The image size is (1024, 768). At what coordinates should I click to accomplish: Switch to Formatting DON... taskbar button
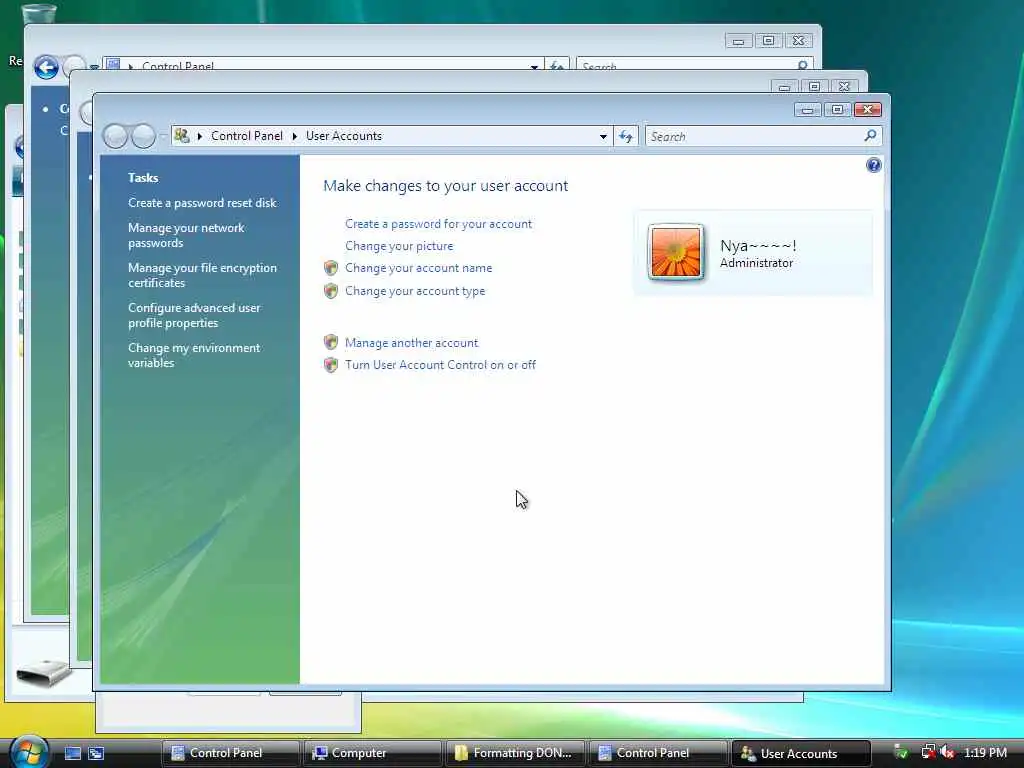pyautogui.click(x=515, y=753)
